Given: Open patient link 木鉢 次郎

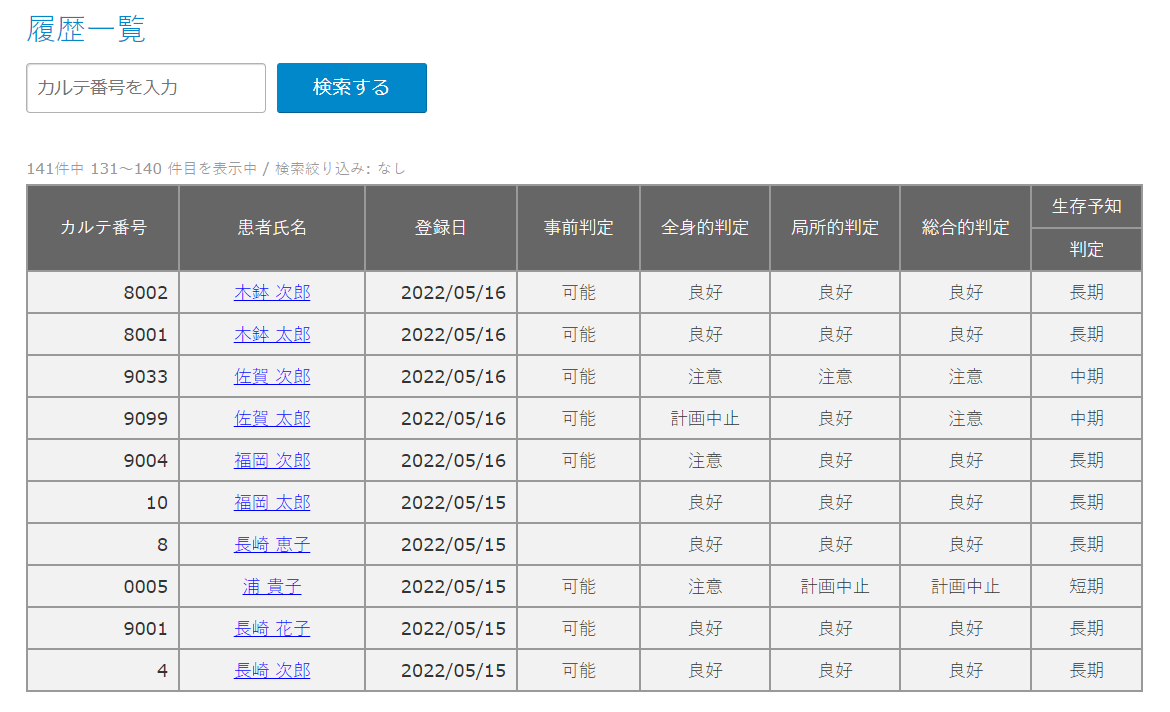Looking at the screenshot, I should tap(272, 293).
